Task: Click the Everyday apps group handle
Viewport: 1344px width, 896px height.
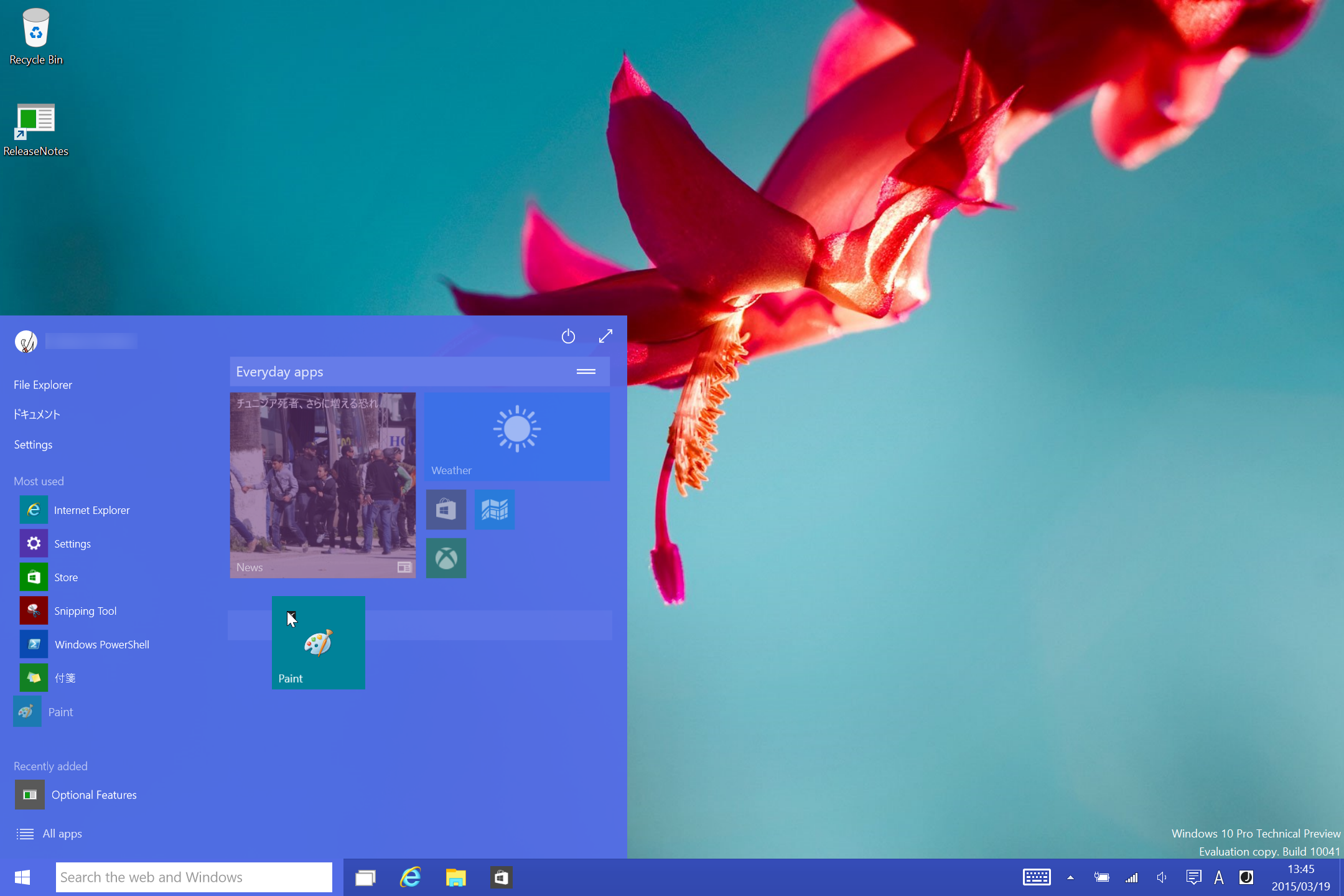Action: (586, 371)
